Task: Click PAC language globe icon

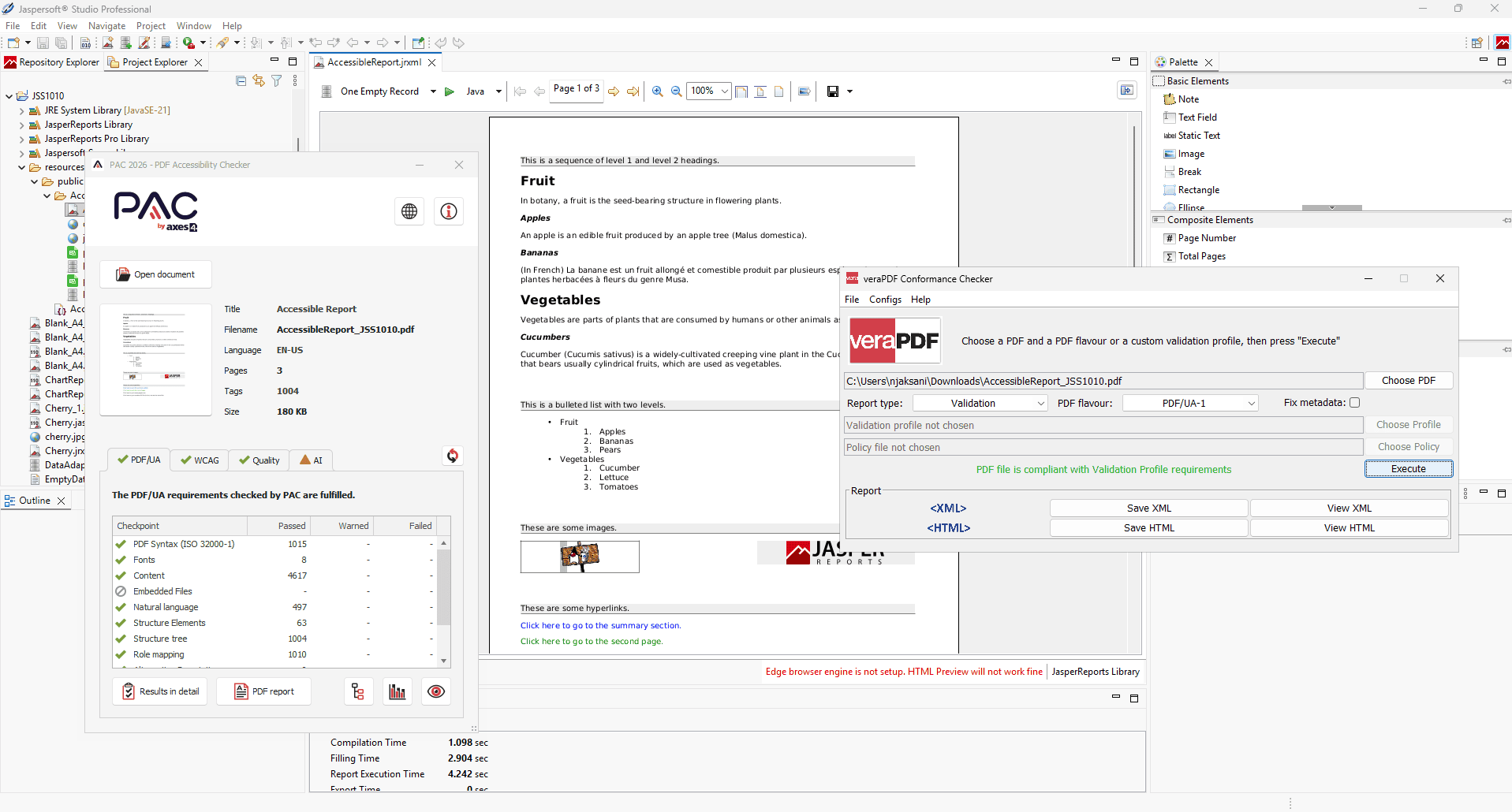Action: point(409,211)
